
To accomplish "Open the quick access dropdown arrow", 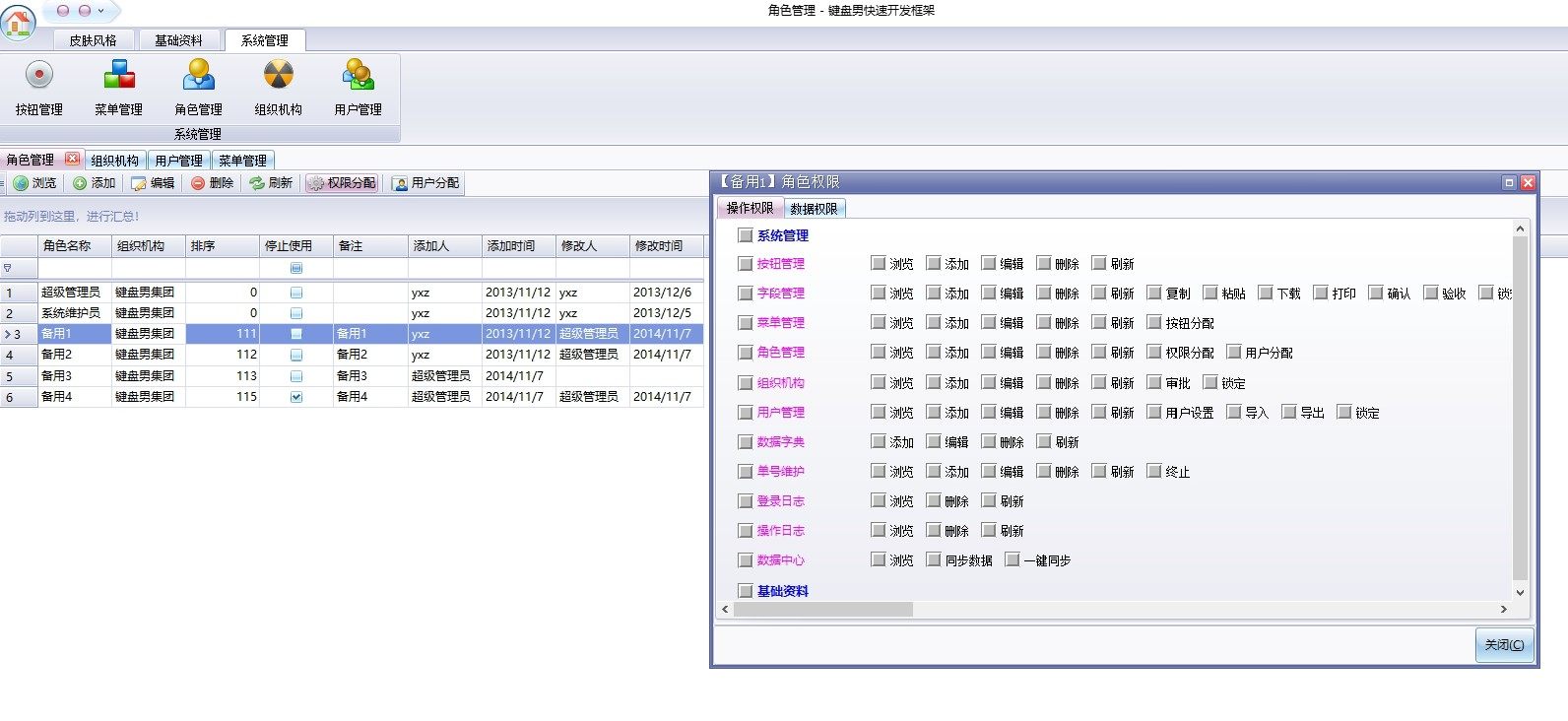I will [100, 11].
